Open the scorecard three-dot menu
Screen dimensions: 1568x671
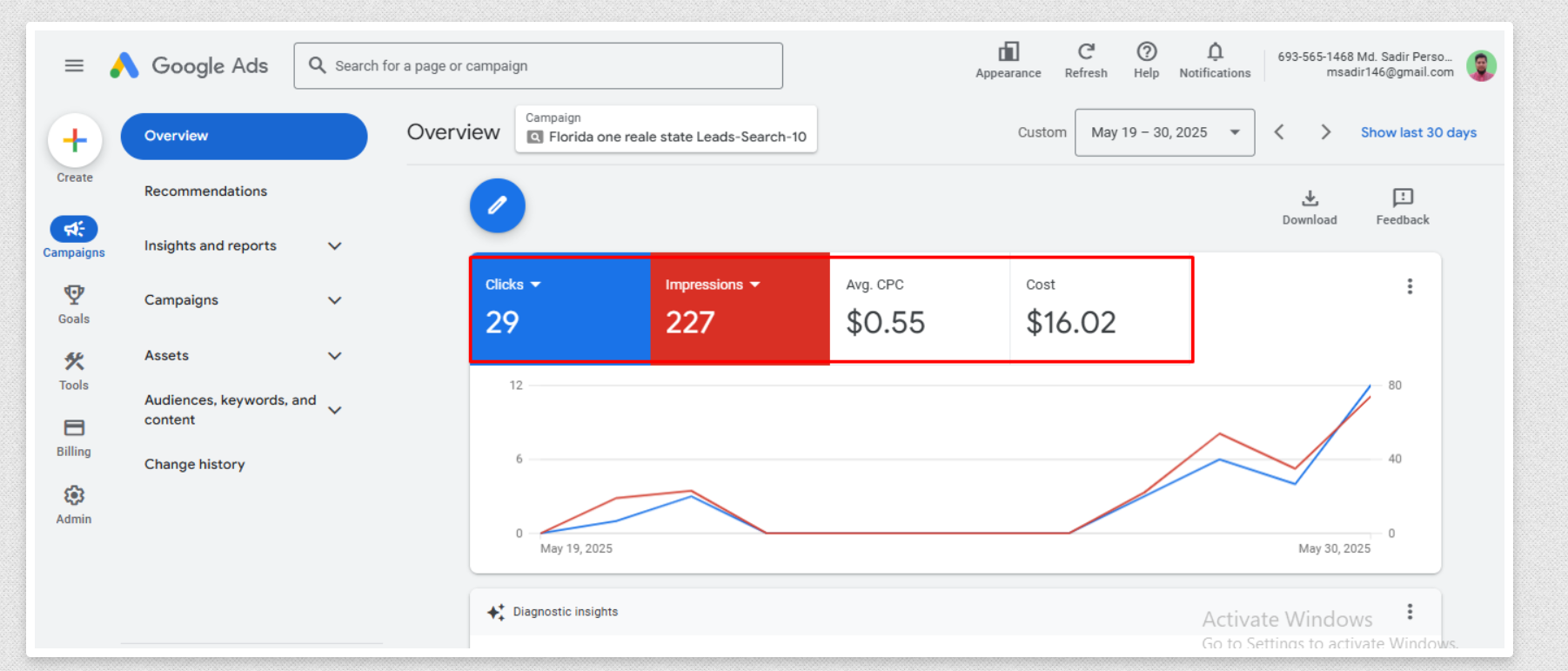coord(1410,286)
